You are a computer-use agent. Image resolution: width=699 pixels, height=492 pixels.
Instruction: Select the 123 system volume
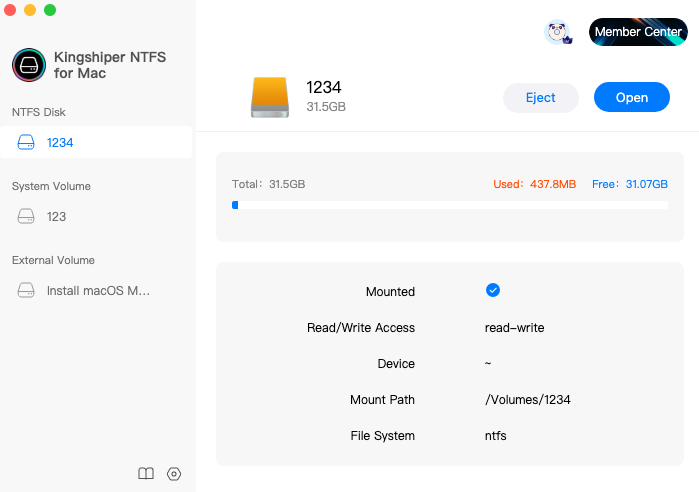click(96, 216)
